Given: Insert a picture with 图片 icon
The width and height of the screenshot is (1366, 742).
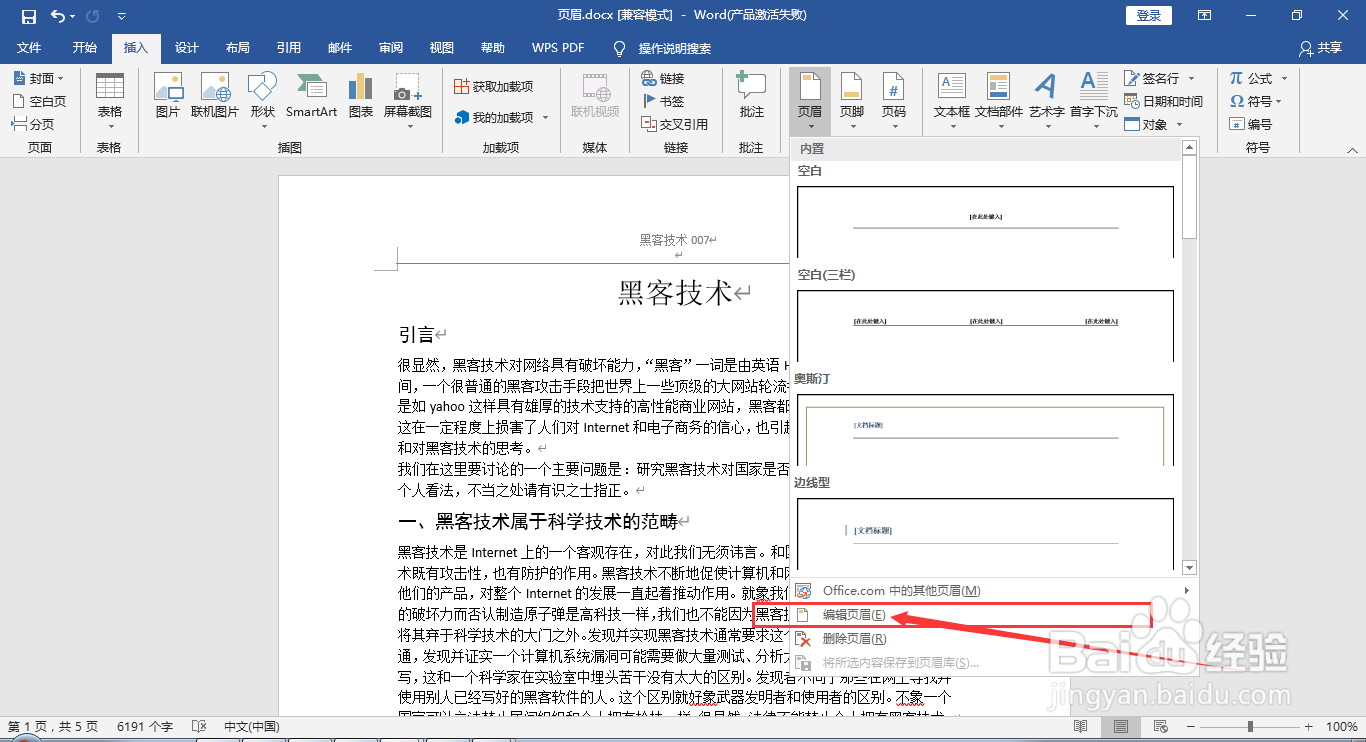Looking at the screenshot, I should point(168,98).
